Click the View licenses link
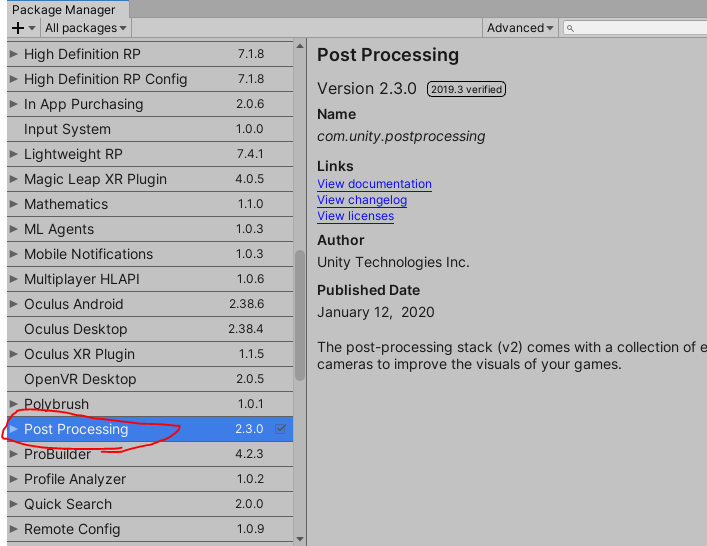 (x=355, y=216)
